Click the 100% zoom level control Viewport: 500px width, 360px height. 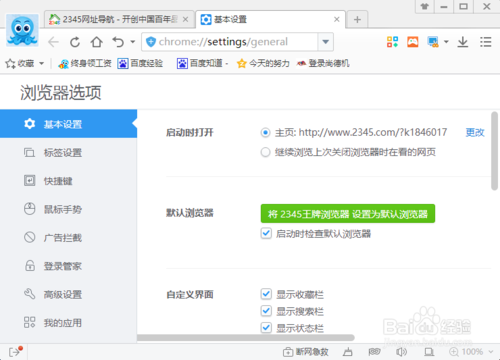click(x=466, y=352)
